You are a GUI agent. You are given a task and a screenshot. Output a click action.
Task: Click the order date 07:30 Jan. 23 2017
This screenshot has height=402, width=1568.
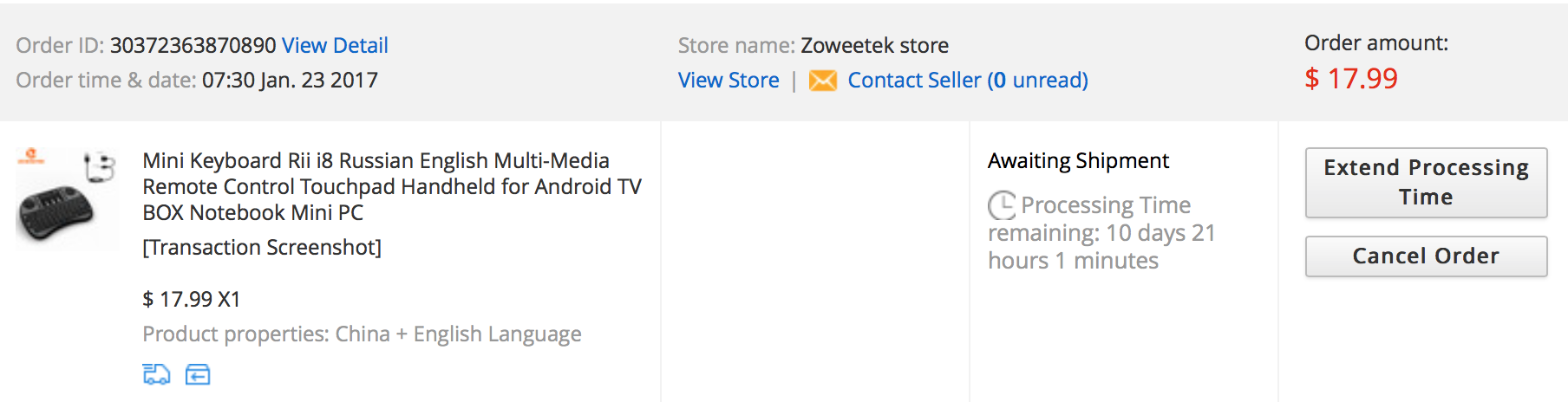[x=290, y=81]
